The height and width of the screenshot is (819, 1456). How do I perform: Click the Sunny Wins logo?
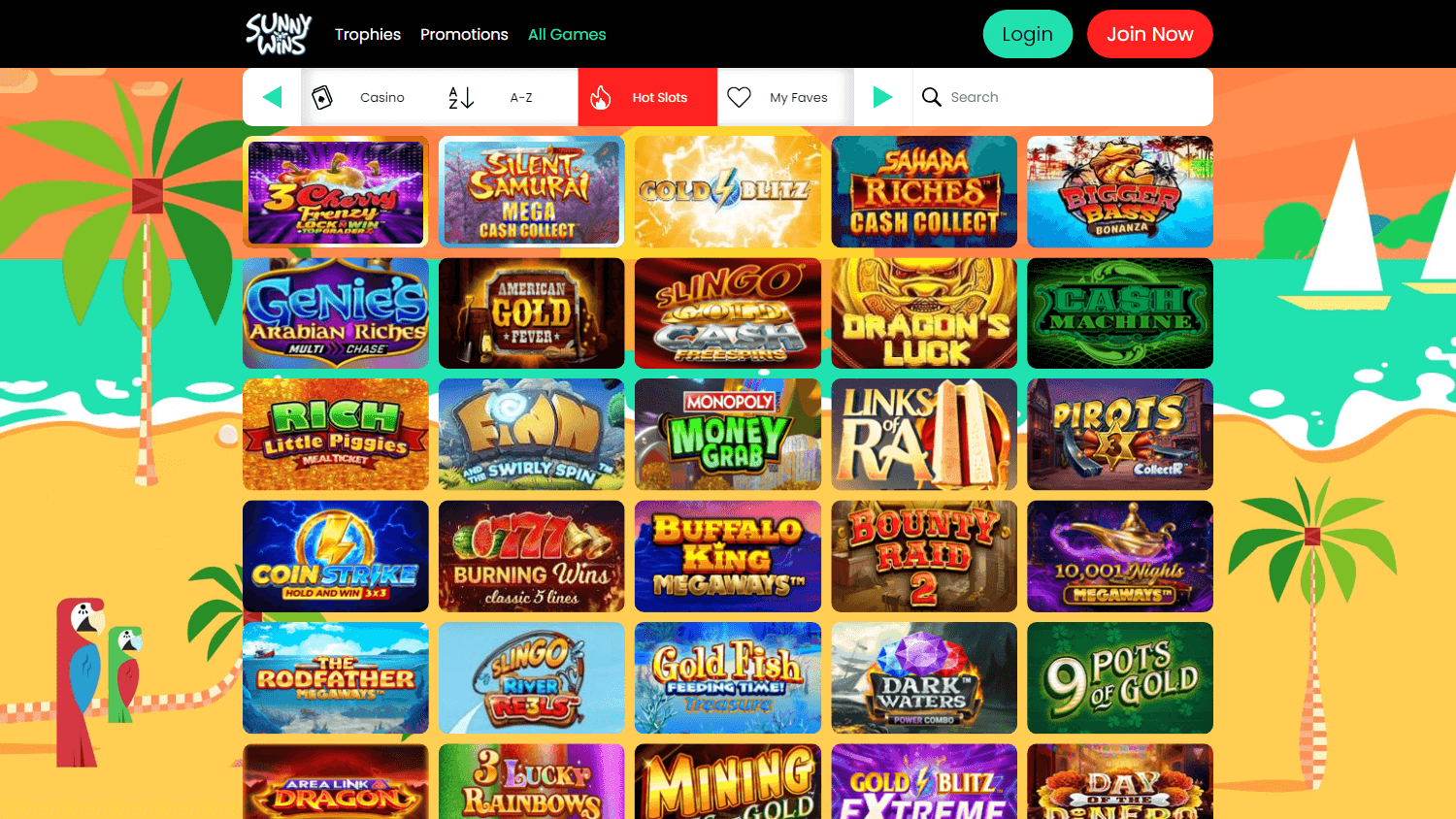(279, 34)
